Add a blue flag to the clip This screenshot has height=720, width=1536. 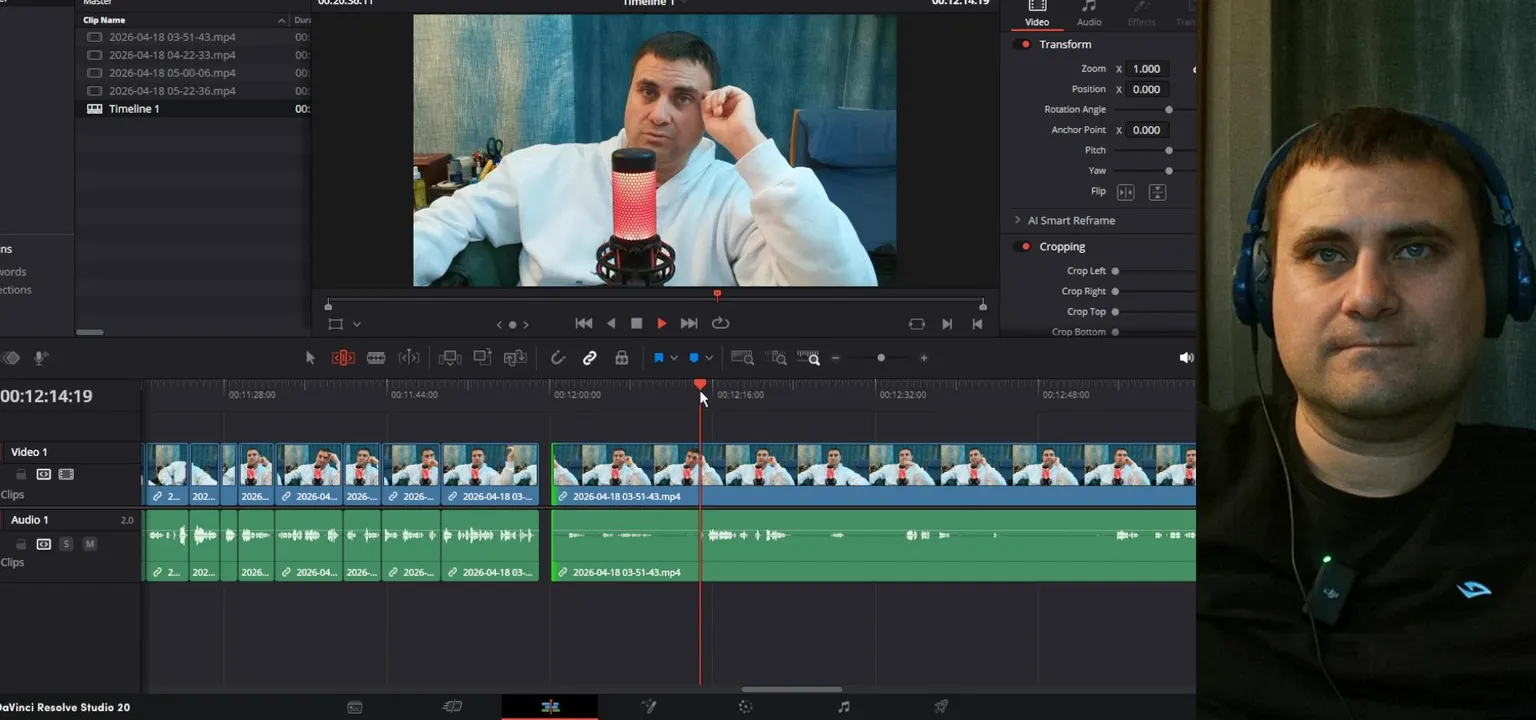tap(659, 358)
